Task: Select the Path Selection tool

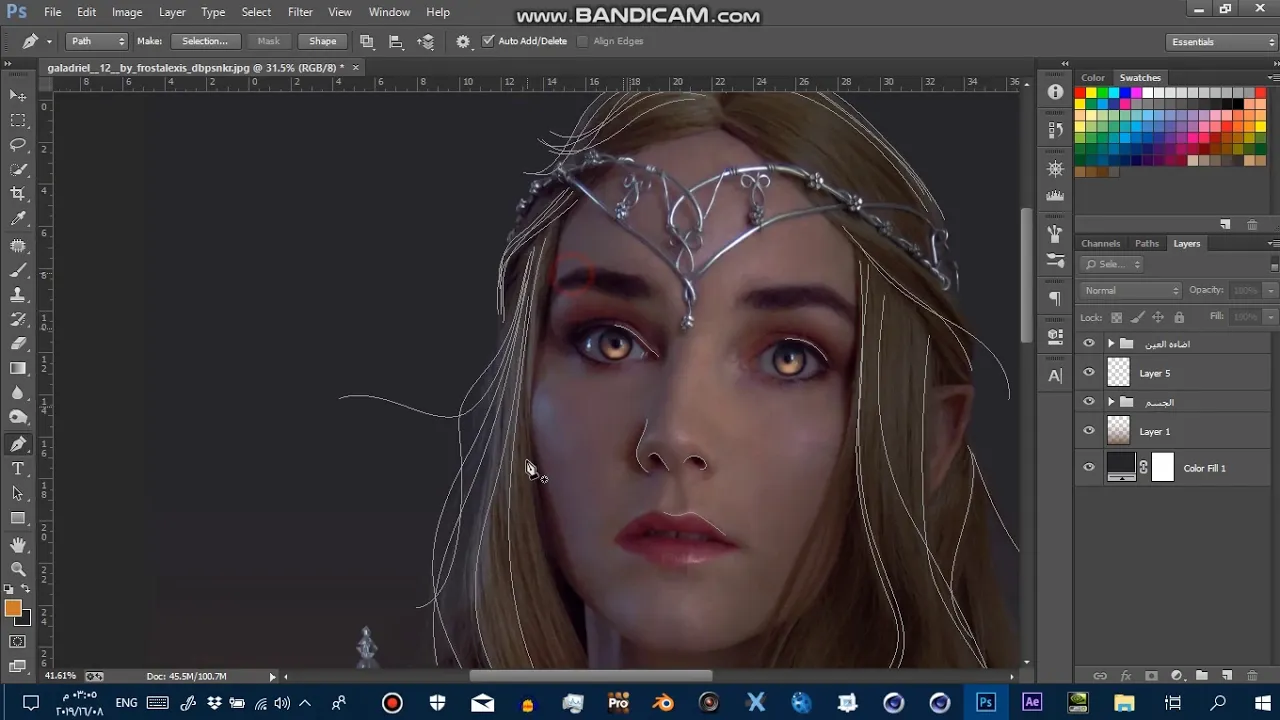Action: [x=18, y=494]
